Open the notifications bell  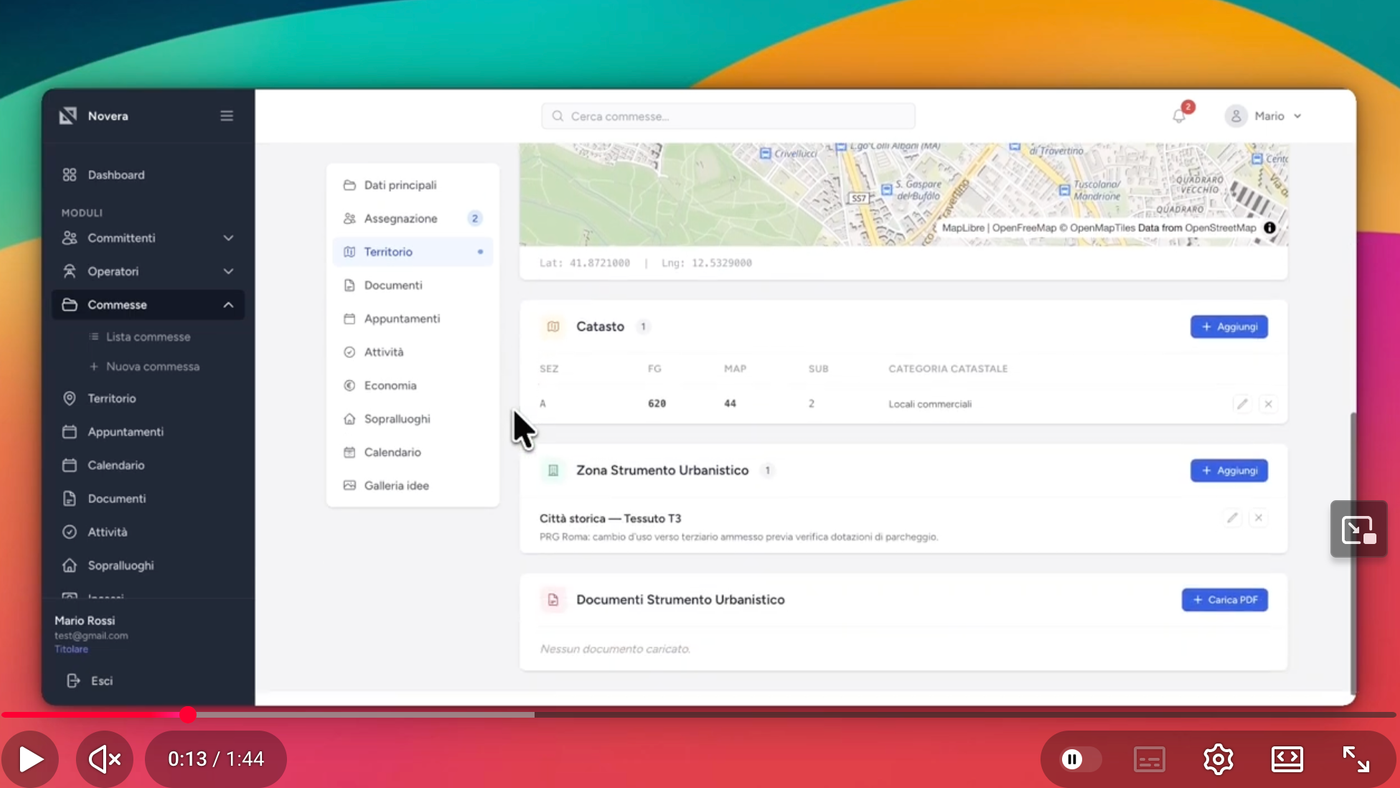click(x=1179, y=116)
